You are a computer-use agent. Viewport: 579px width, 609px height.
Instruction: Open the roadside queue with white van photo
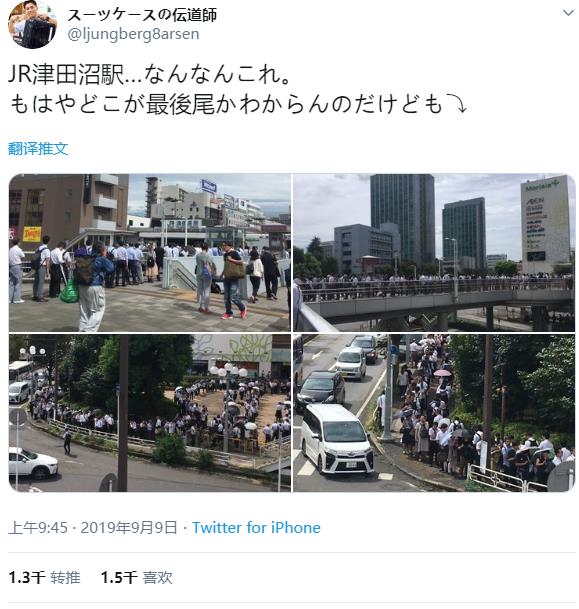[x=434, y=413]
